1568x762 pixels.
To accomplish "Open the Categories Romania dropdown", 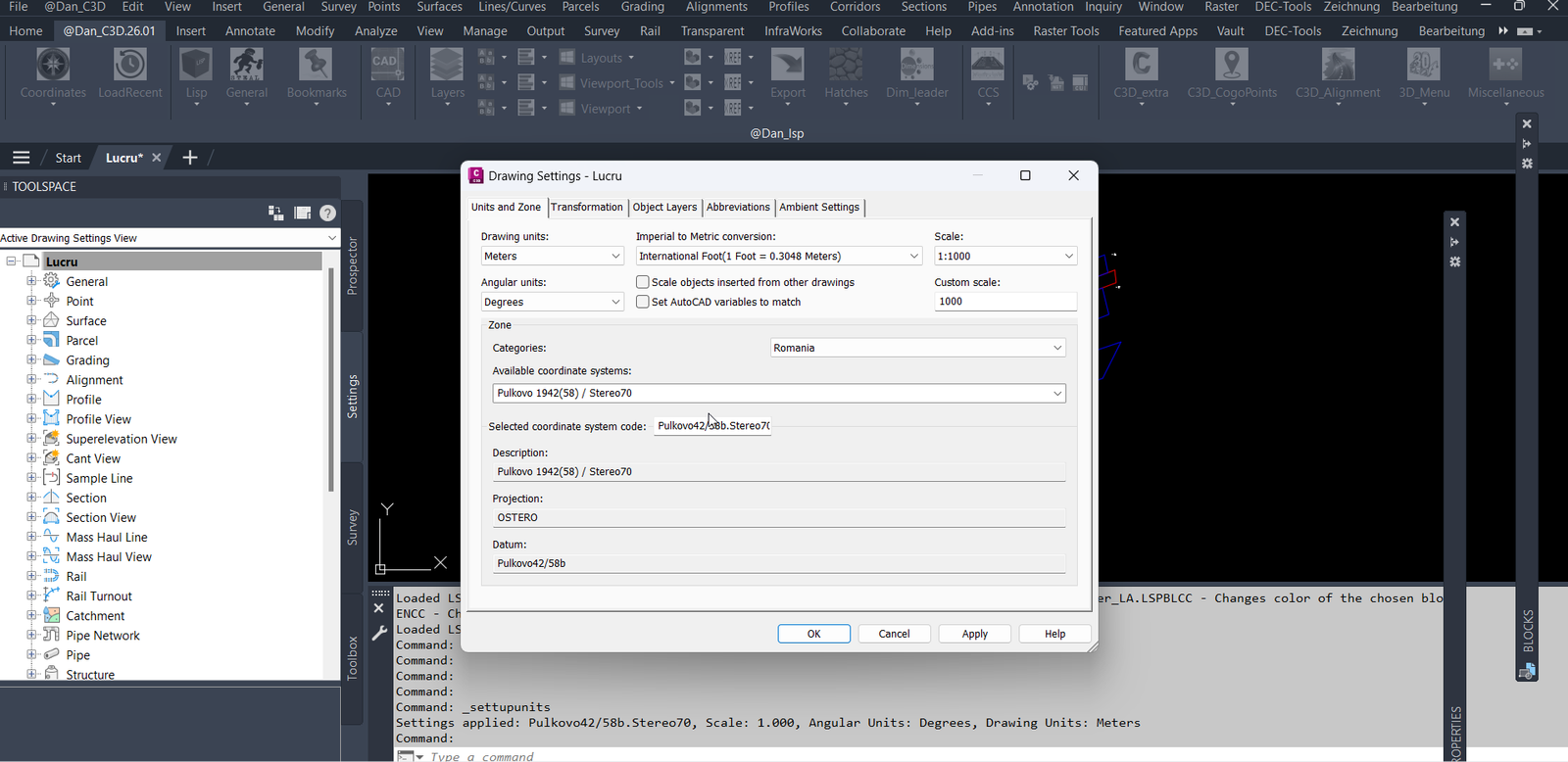I will [x=917, y=348].
